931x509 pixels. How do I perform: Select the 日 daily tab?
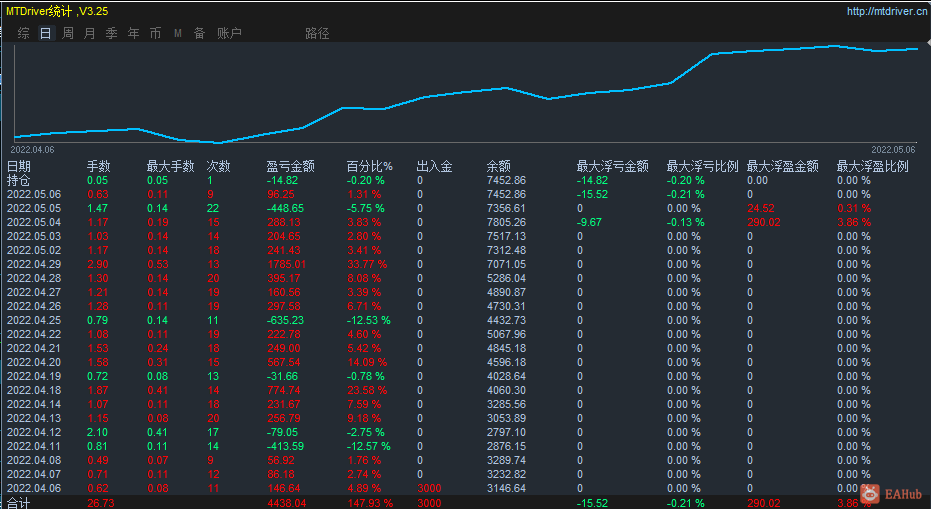[46, 33]
